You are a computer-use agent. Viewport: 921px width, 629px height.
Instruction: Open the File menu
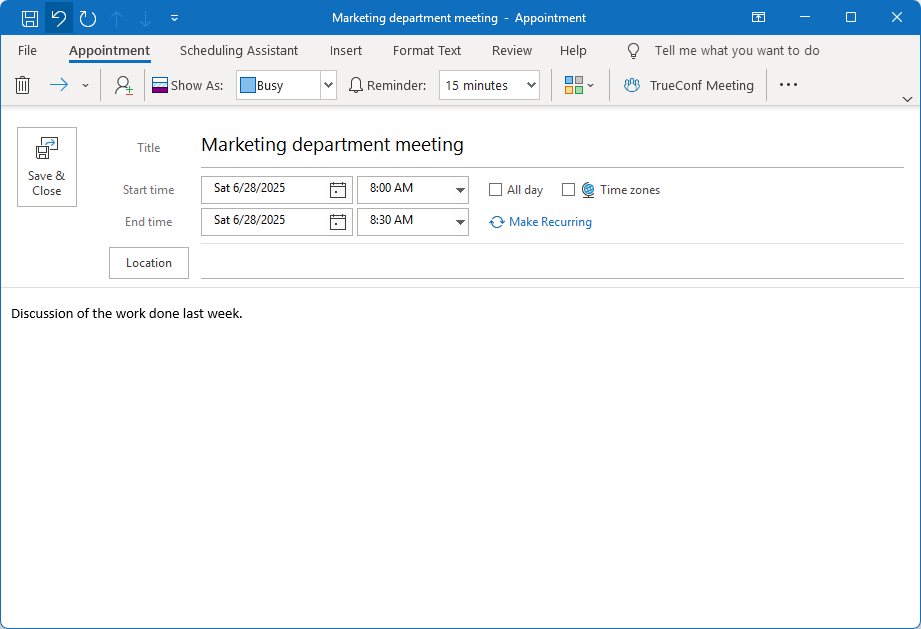[x=28, y=51]
